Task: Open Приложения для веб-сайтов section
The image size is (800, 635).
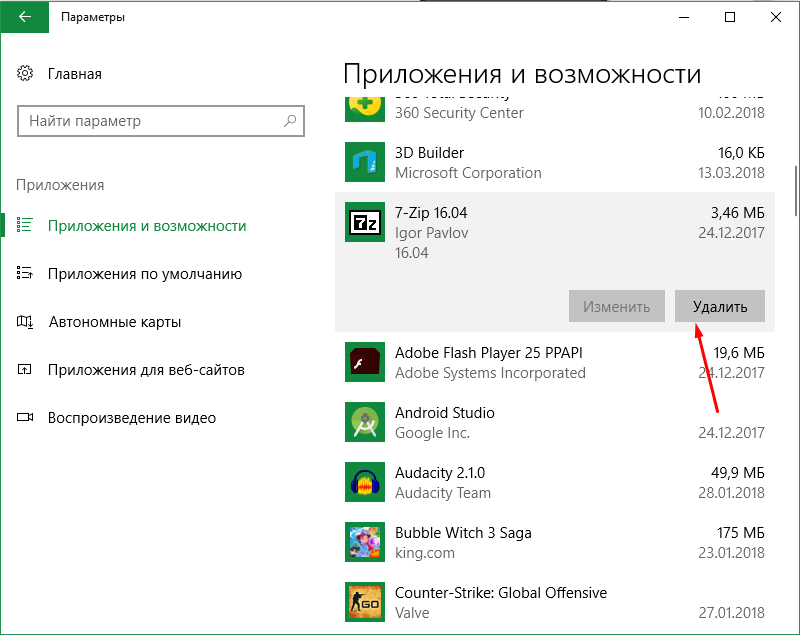Action: [x=146, y=370]
